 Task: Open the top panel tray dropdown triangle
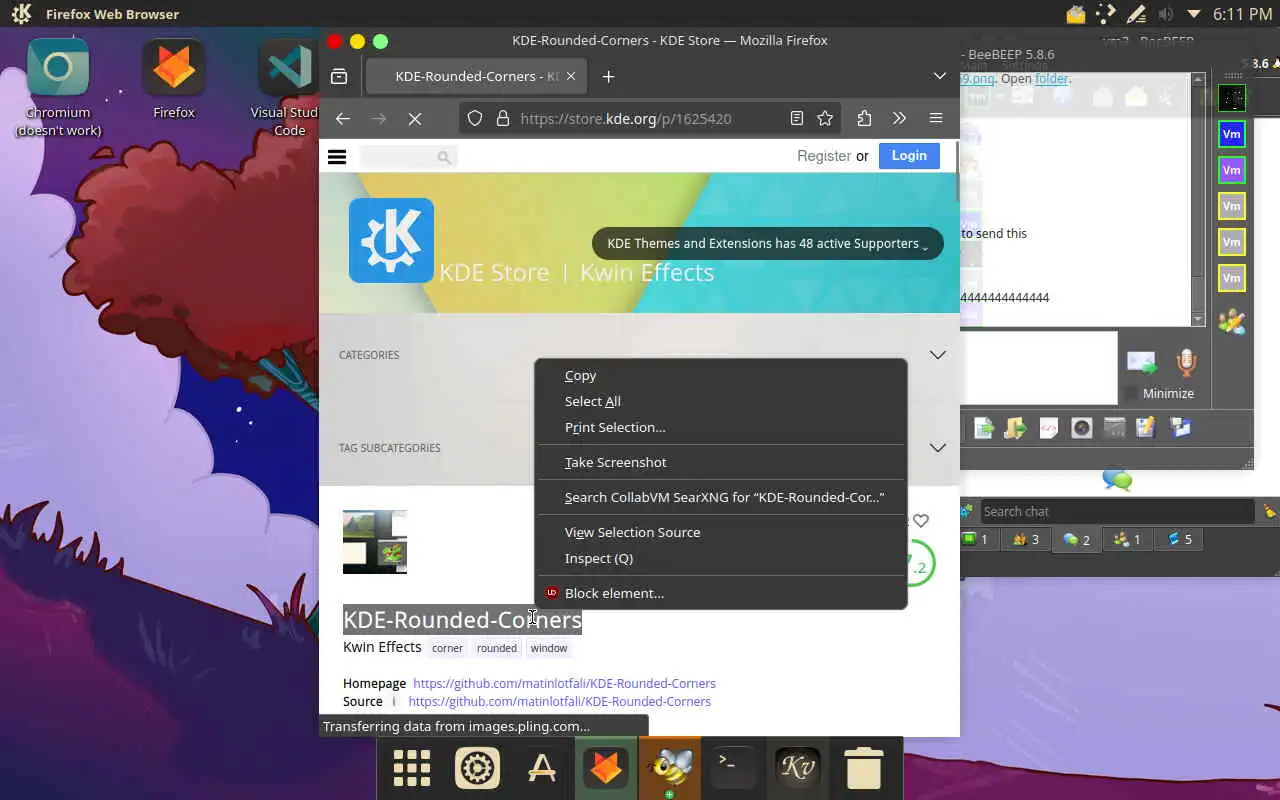(x=1193, y=14)
